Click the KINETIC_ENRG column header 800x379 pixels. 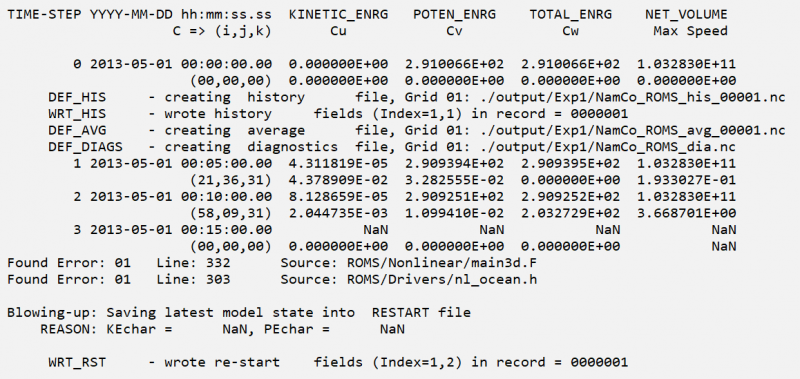338,15
